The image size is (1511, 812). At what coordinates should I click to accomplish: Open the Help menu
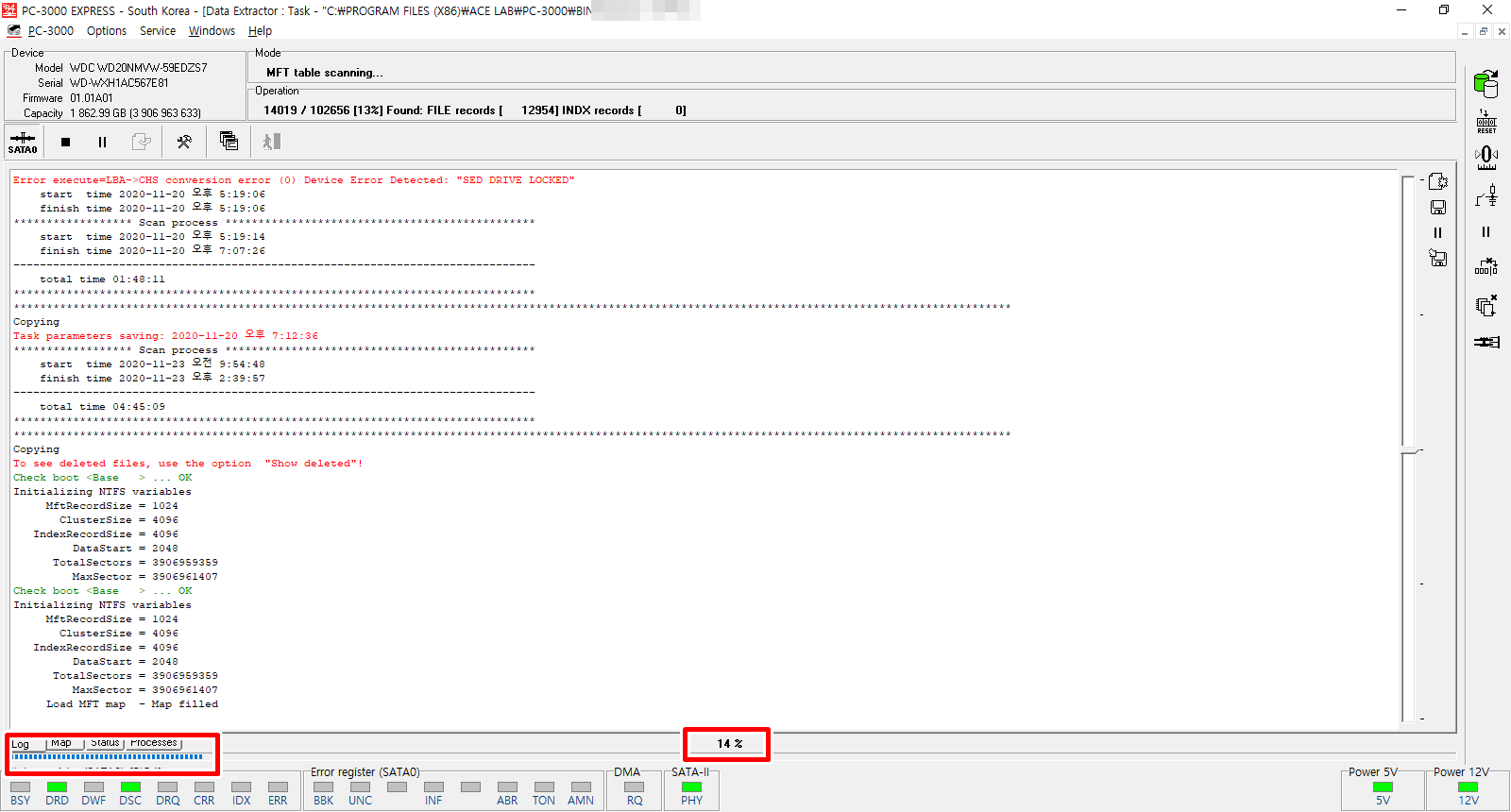260,31
